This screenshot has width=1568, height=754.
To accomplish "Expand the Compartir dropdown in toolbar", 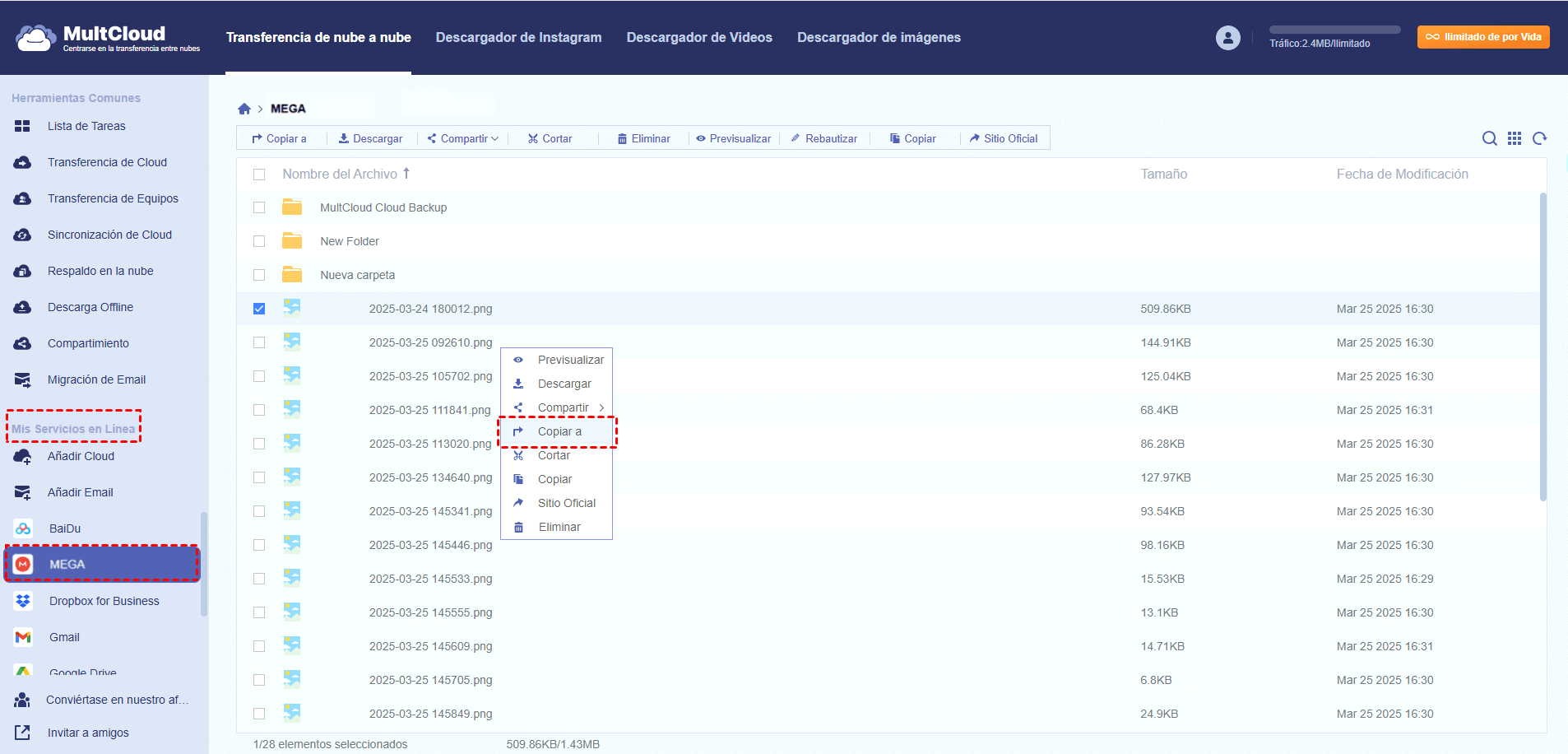I will pyautogui.click(x=494, y=139).
